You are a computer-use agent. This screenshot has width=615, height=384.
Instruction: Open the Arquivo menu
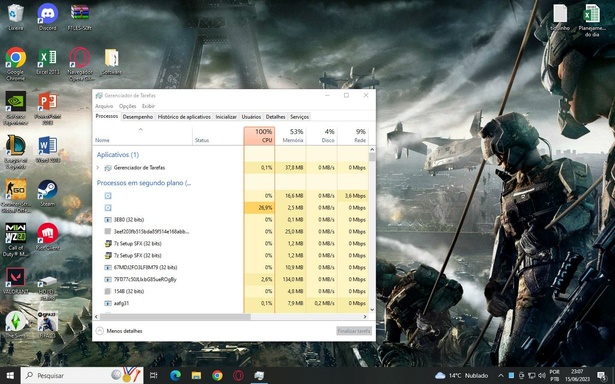coord(104,106)
